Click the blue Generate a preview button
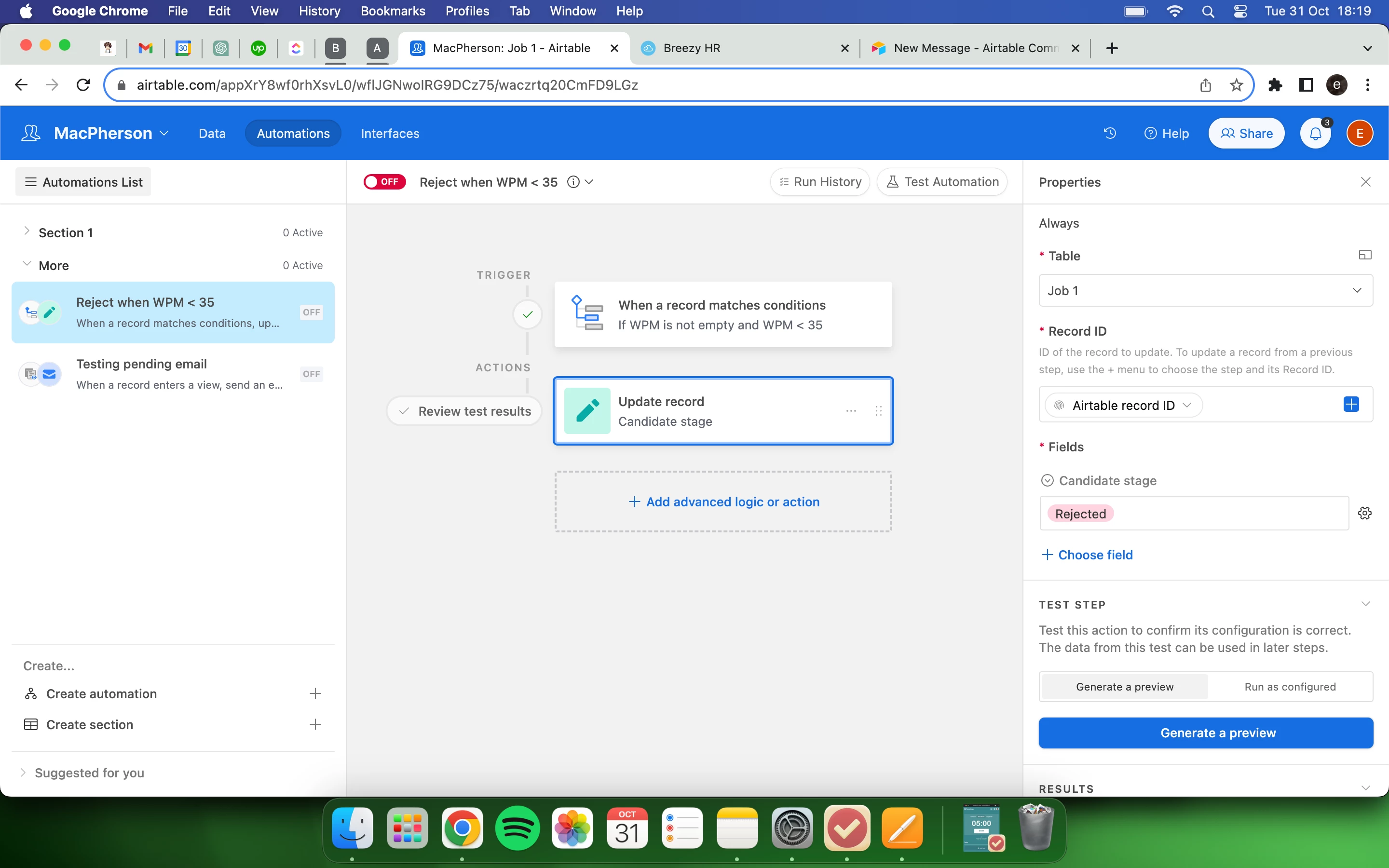This screenshot has width=1389, height=868. (x=1205, y=732)
